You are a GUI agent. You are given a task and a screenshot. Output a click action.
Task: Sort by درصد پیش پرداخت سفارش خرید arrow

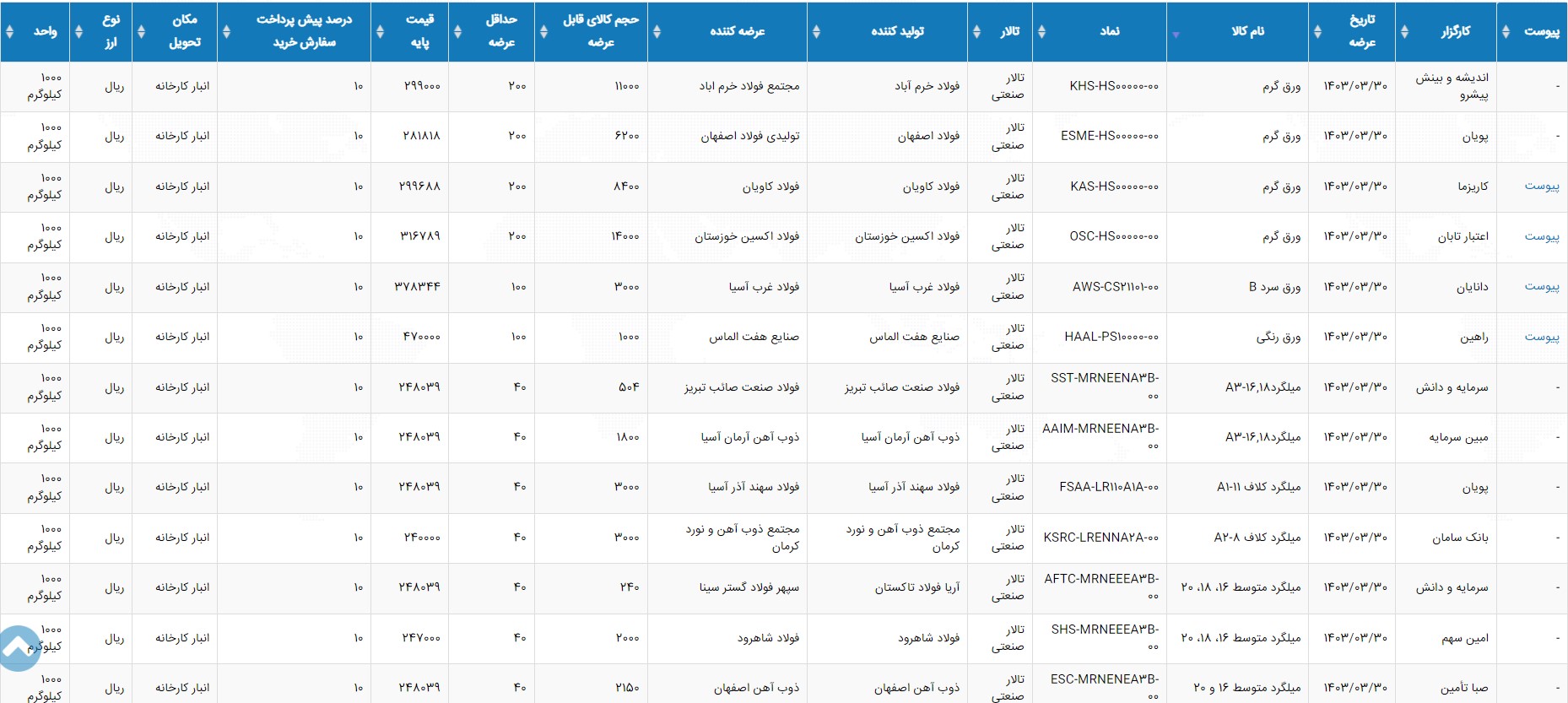(x=226, y=31)
